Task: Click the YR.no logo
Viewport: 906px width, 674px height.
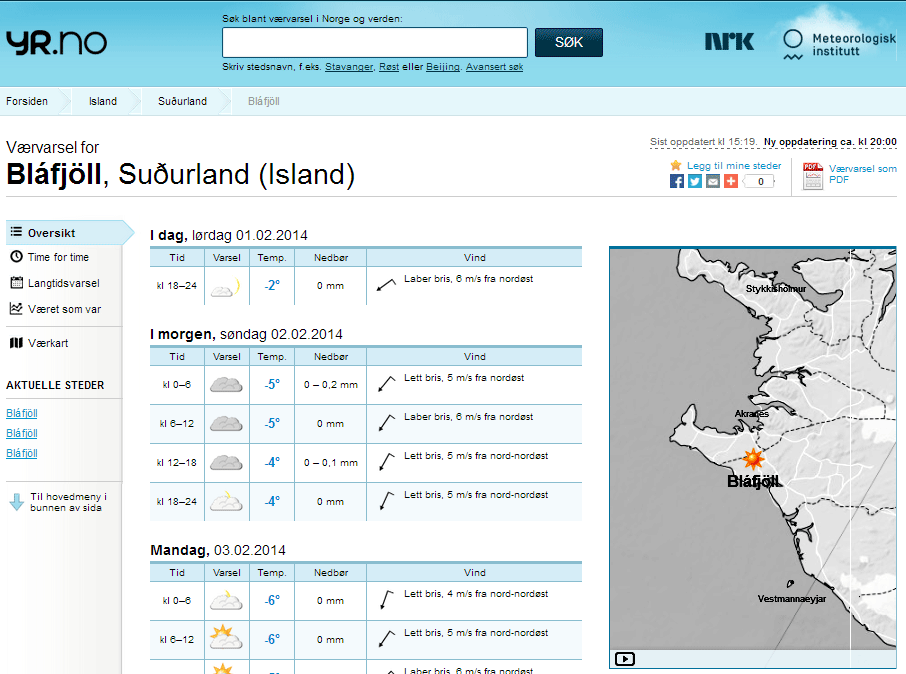Action: coord(56,42)
